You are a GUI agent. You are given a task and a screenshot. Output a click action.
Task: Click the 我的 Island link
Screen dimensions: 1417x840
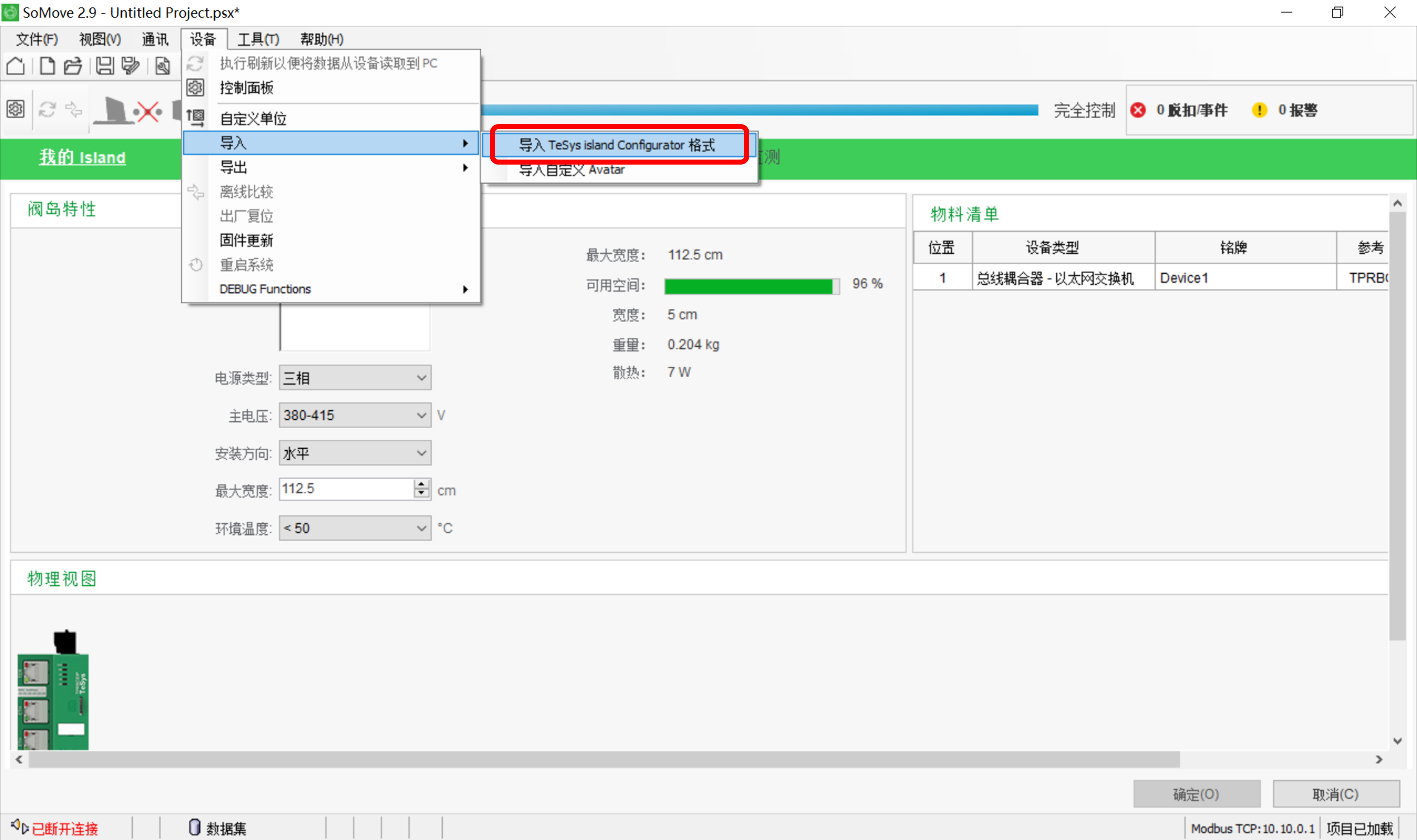(82, 157)
